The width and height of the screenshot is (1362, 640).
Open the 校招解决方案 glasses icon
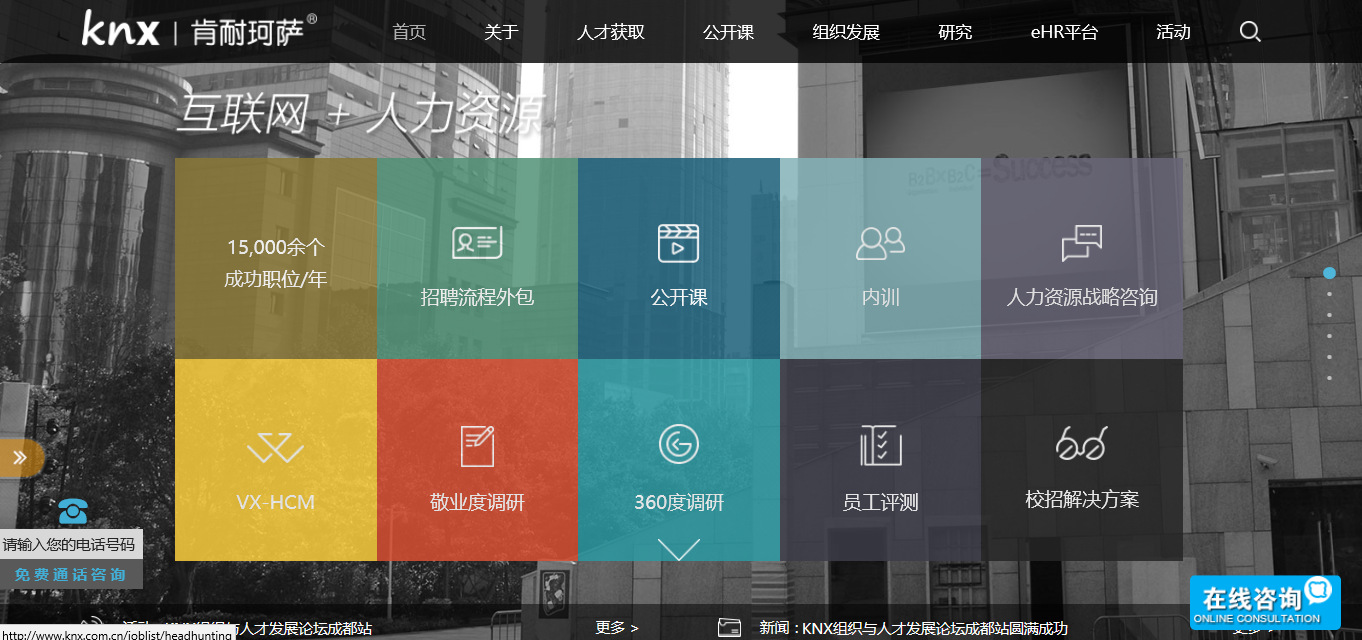click(1081, 443)
